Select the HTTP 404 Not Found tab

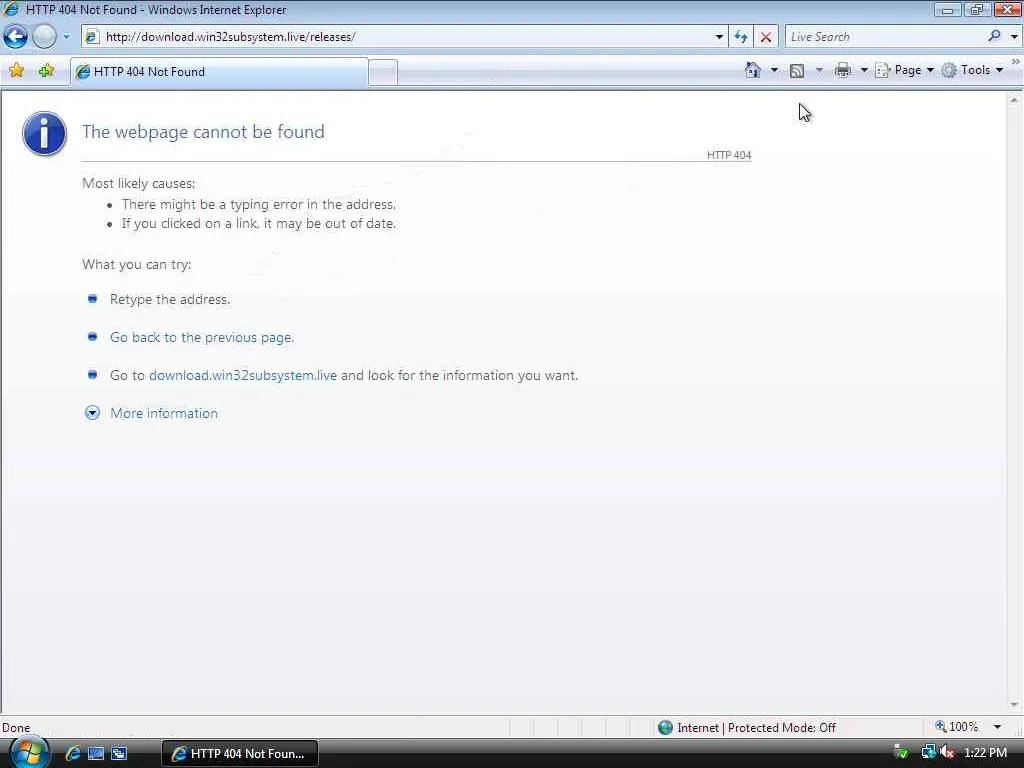pos(219,72)
